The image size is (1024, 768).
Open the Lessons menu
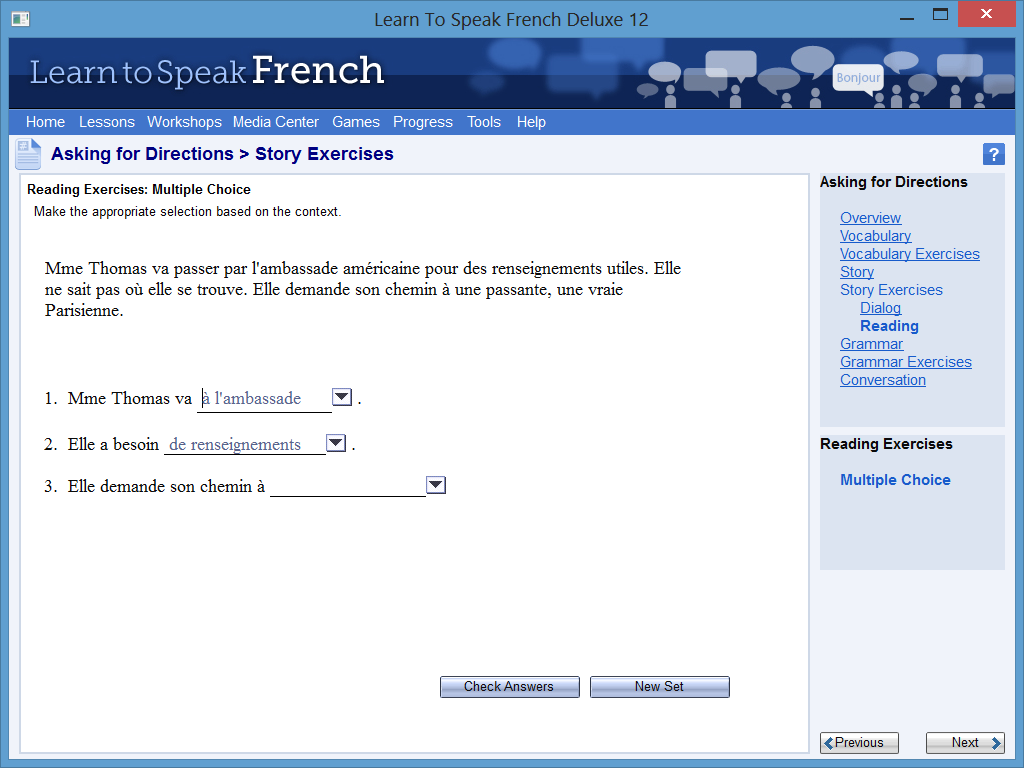click(106, 122)
